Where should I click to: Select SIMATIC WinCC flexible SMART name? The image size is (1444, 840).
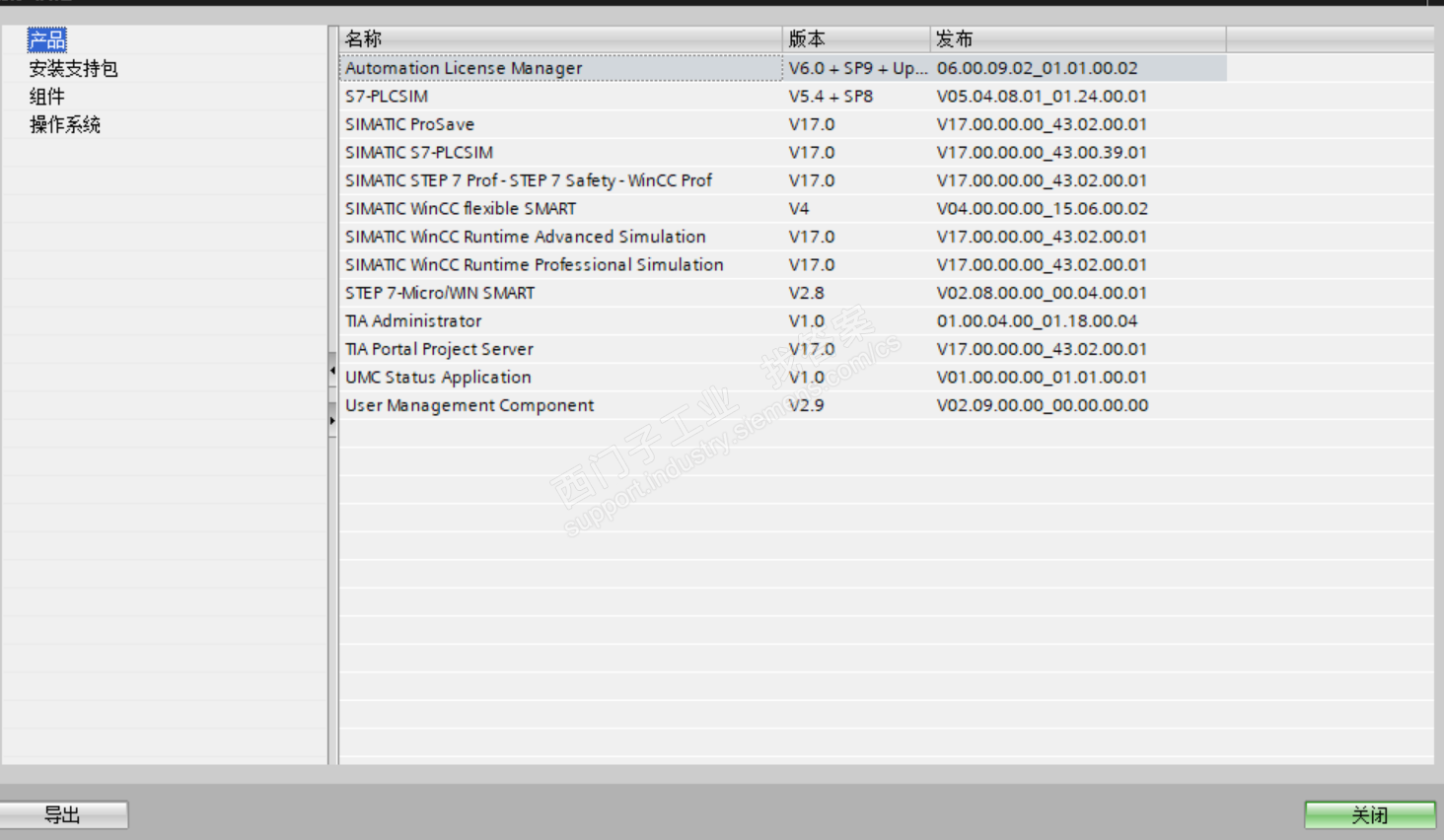point(461,209)
